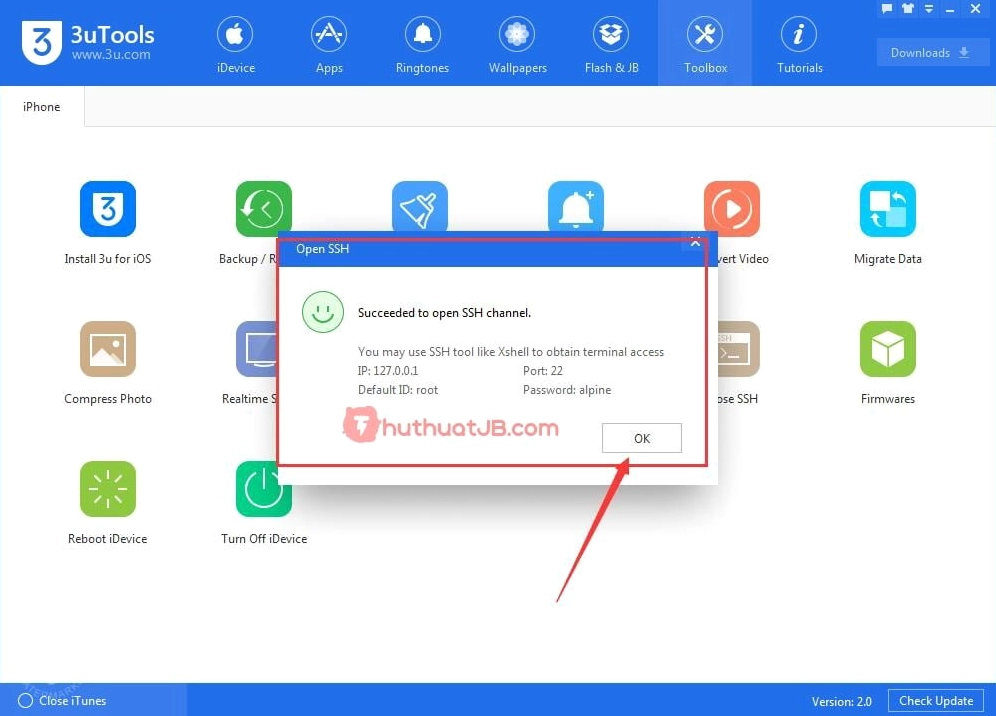The height and width of the screenshot is (716, 996).
Task: Open the iDevice section
Action: [x=235, y=44]
